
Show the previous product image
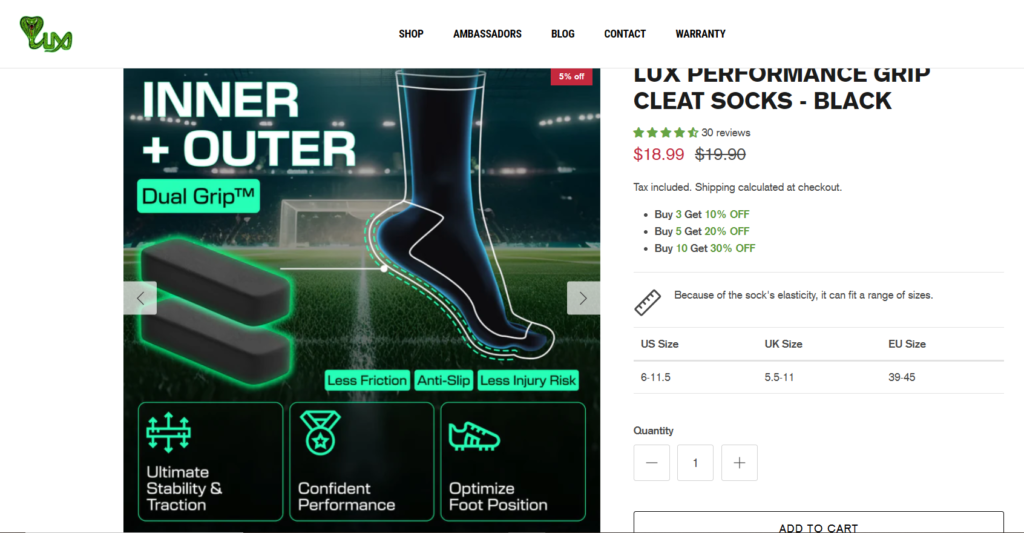140,298
